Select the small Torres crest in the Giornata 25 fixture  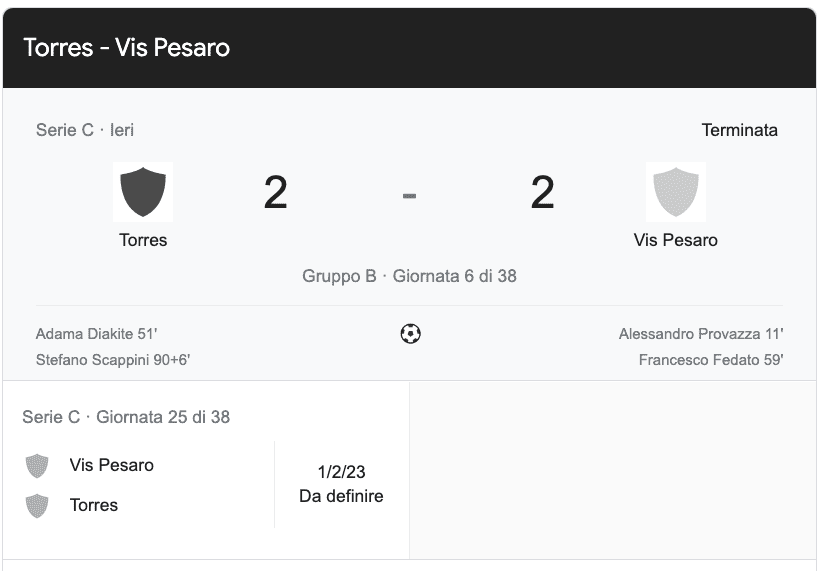37,506
